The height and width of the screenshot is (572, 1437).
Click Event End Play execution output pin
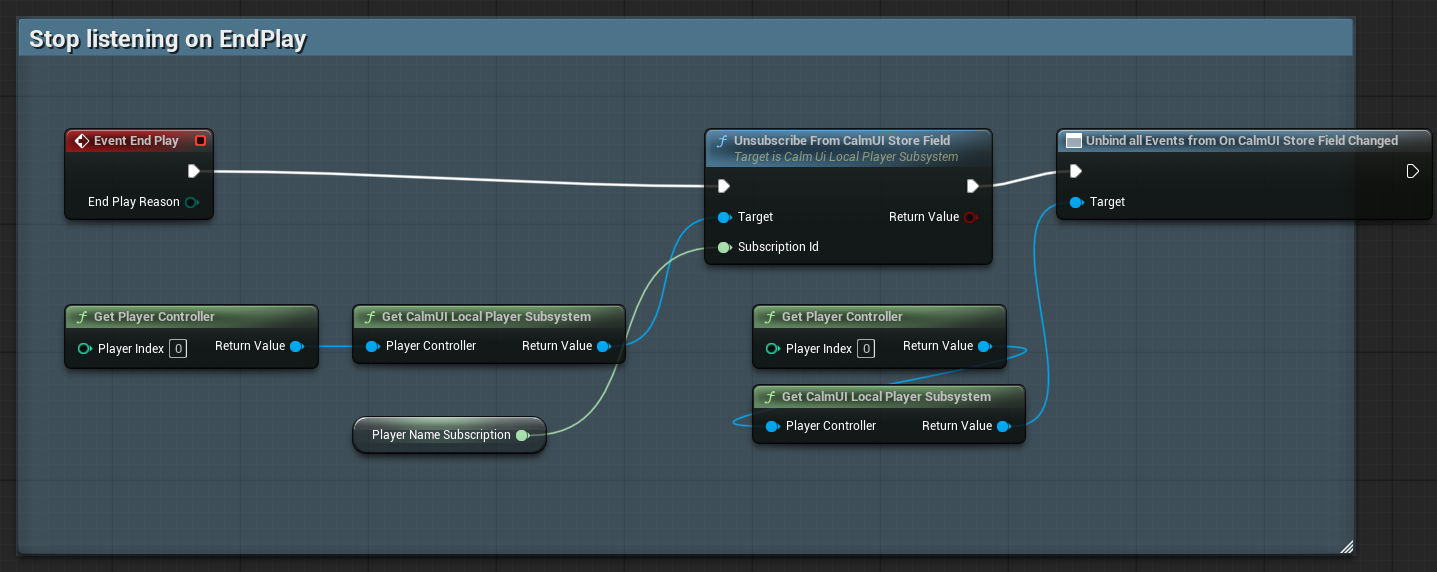194,171
